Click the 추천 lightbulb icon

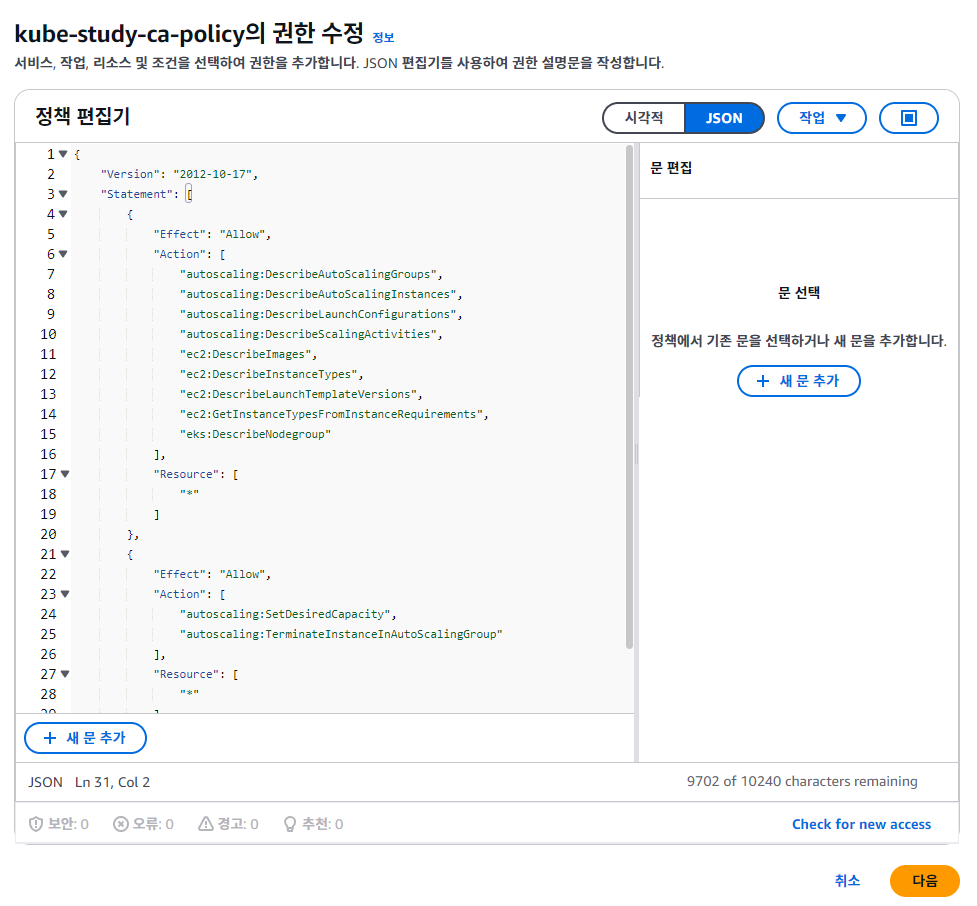290,824
